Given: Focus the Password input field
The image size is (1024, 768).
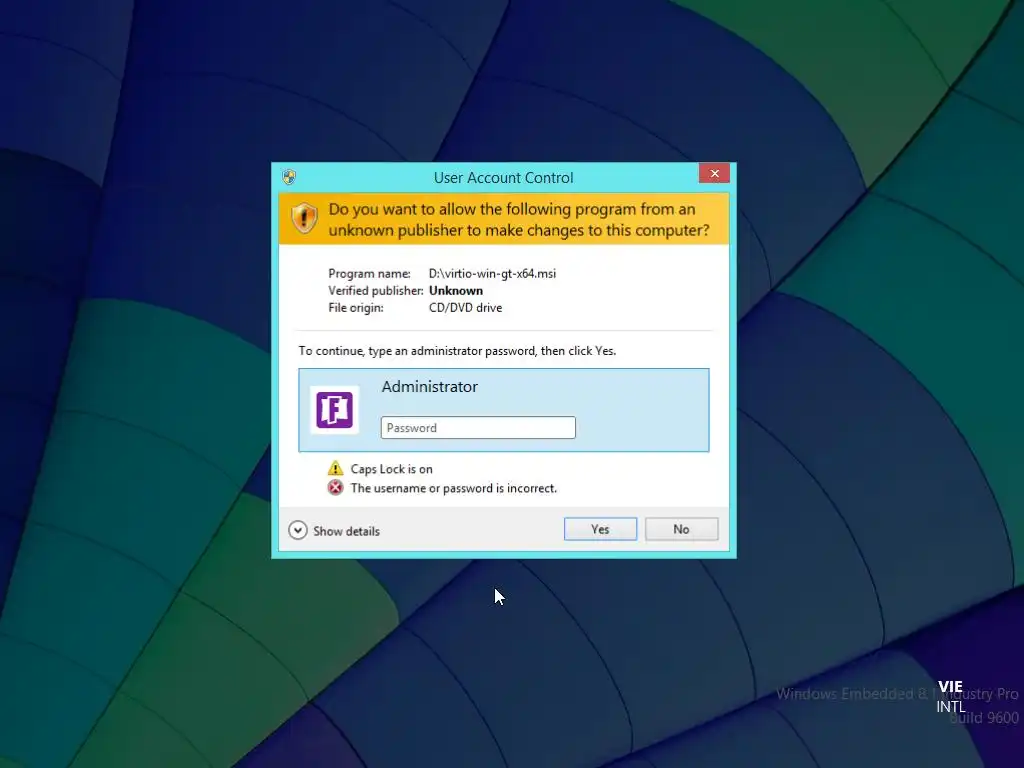Looking at the screenshot, I should click(x=478, y=428).
